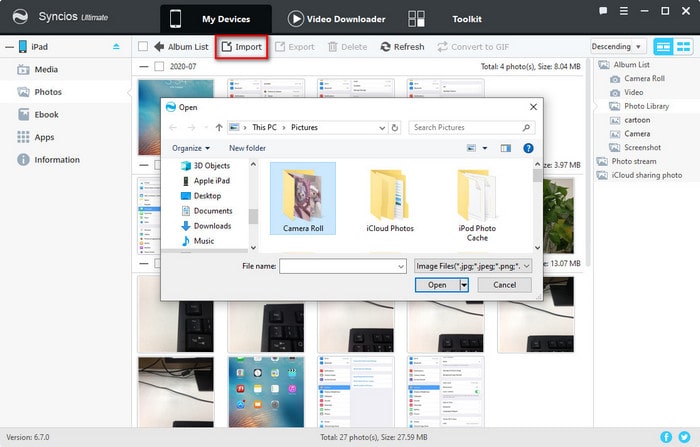This screenshot has width=700, height=447.
Task: Switch to Video Downloader tab
Action: 337,19
